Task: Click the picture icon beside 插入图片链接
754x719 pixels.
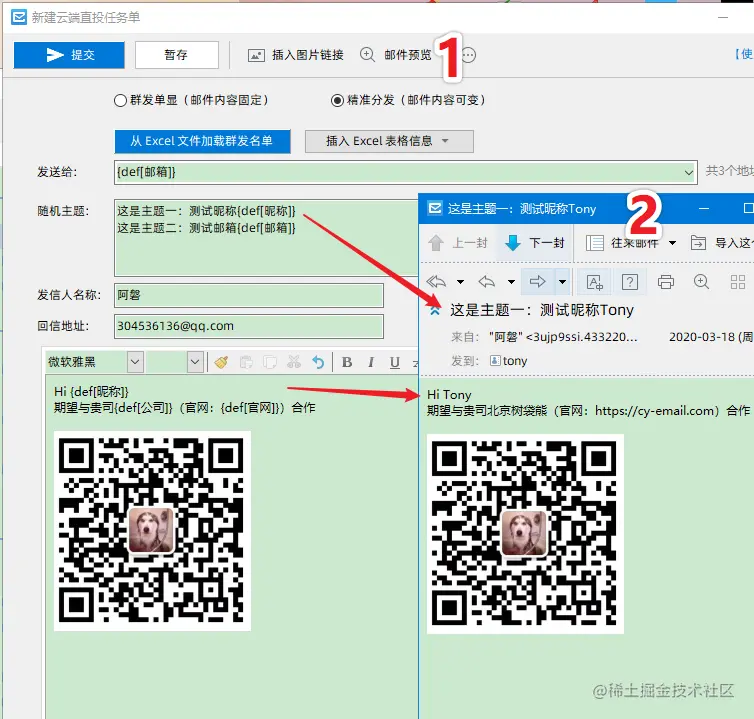Action: pyautogui.click(x=256, y=56)
